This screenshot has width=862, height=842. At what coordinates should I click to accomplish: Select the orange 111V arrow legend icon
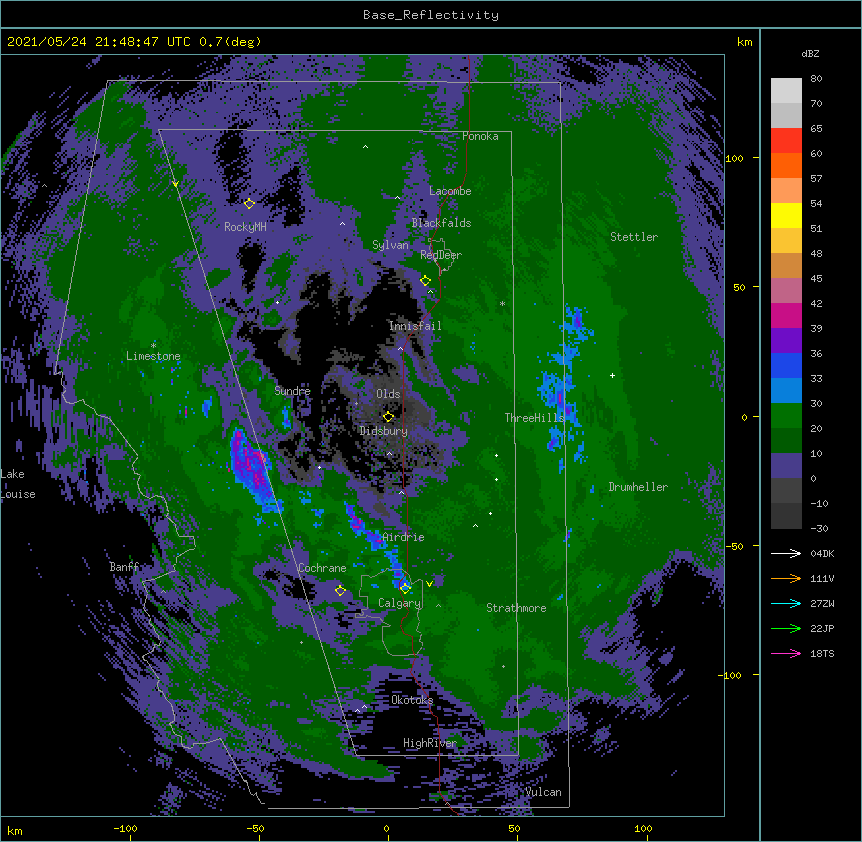pyautogui.click(x=786, y=578)
